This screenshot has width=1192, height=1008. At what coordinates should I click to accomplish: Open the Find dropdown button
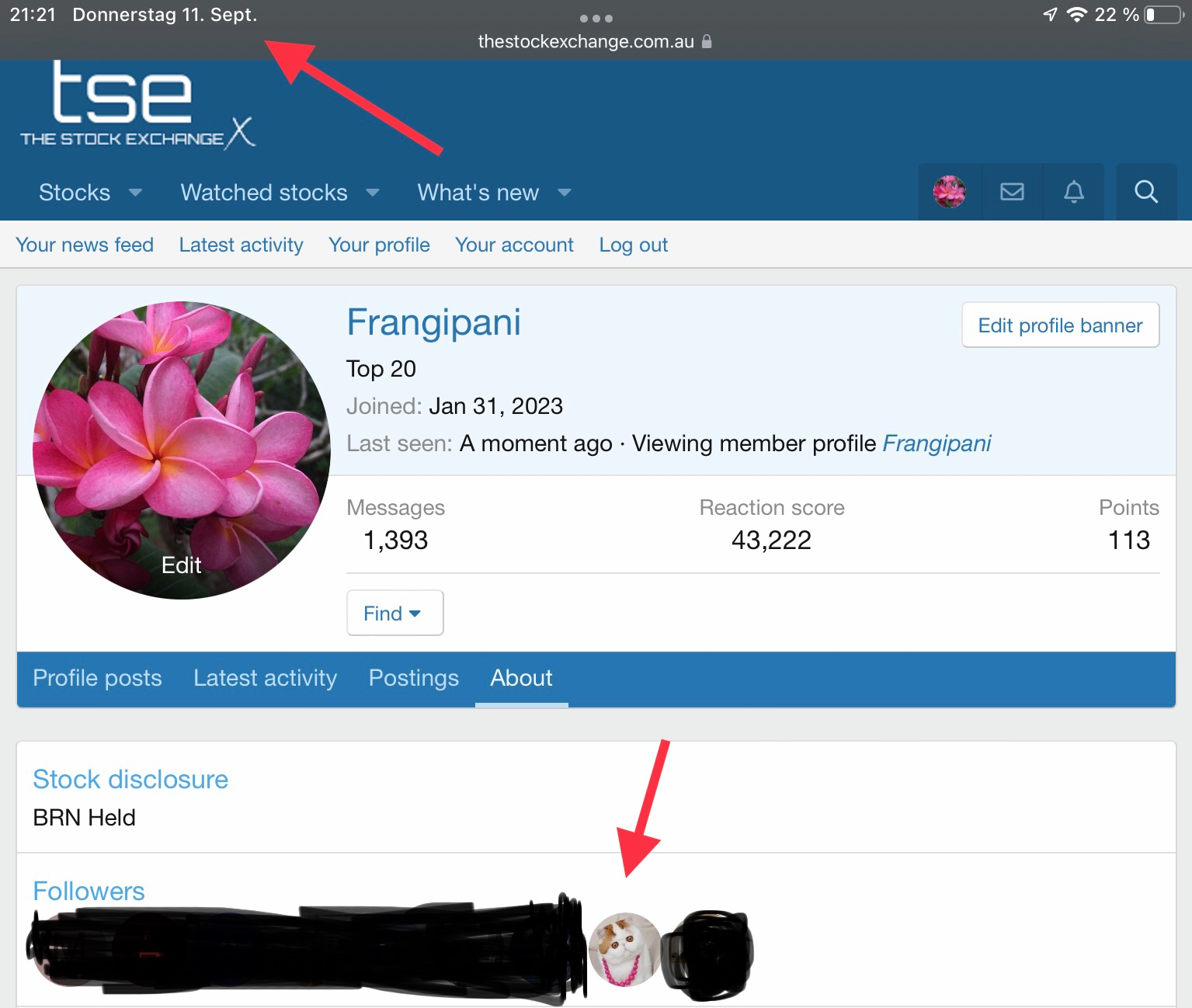pos(394,613)
